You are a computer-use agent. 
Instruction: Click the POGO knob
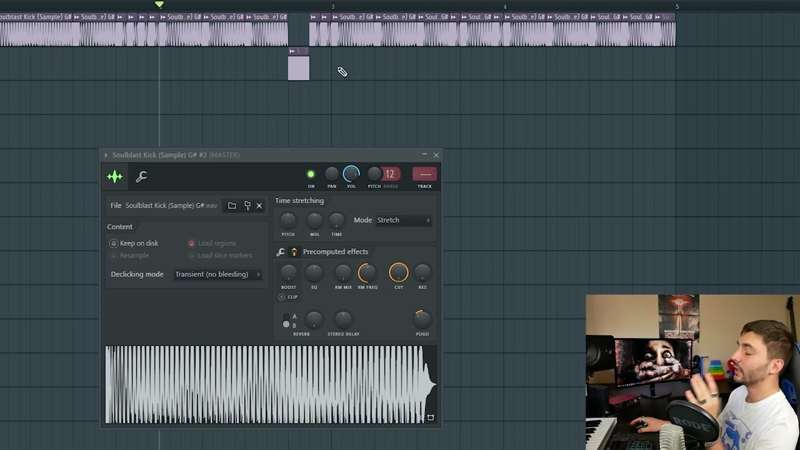click(x=422, y=319)
